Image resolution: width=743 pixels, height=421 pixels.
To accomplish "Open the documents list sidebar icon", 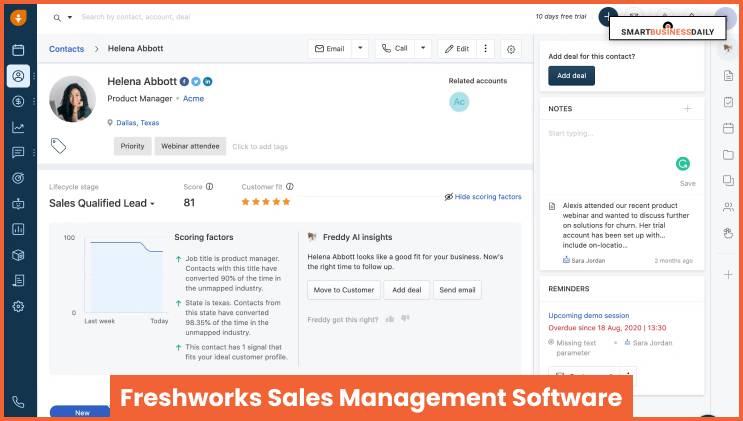I will 18,280.
